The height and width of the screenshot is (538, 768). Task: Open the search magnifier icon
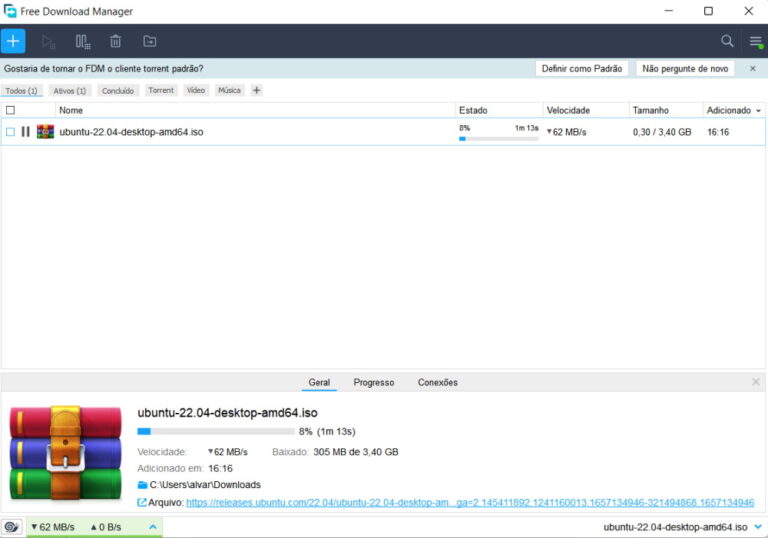[x=727, y=41]
